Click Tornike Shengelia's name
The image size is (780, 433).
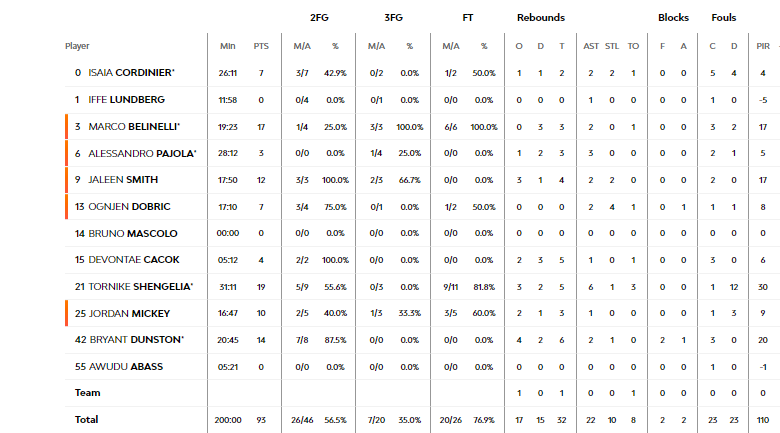(x=141, y=287)
